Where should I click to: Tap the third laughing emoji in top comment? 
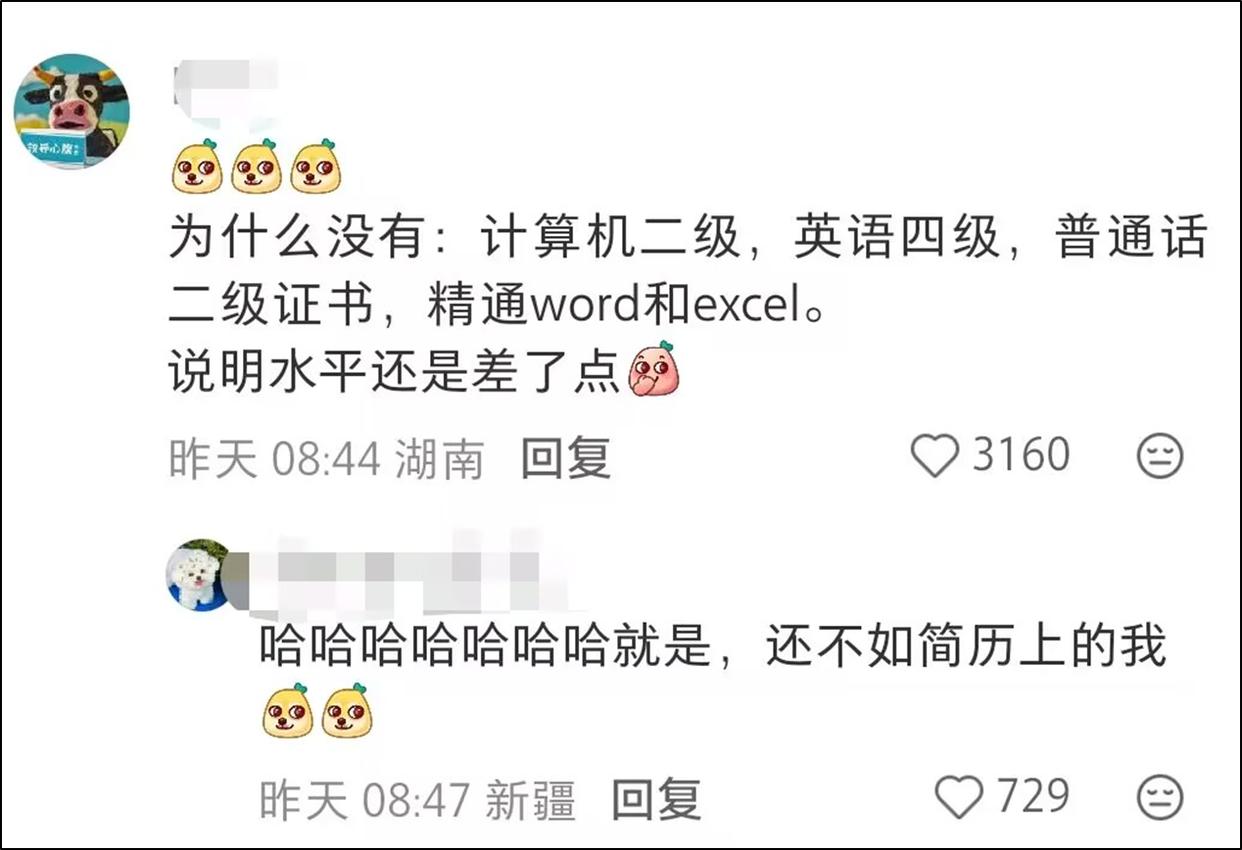click(x=315, y=166)
